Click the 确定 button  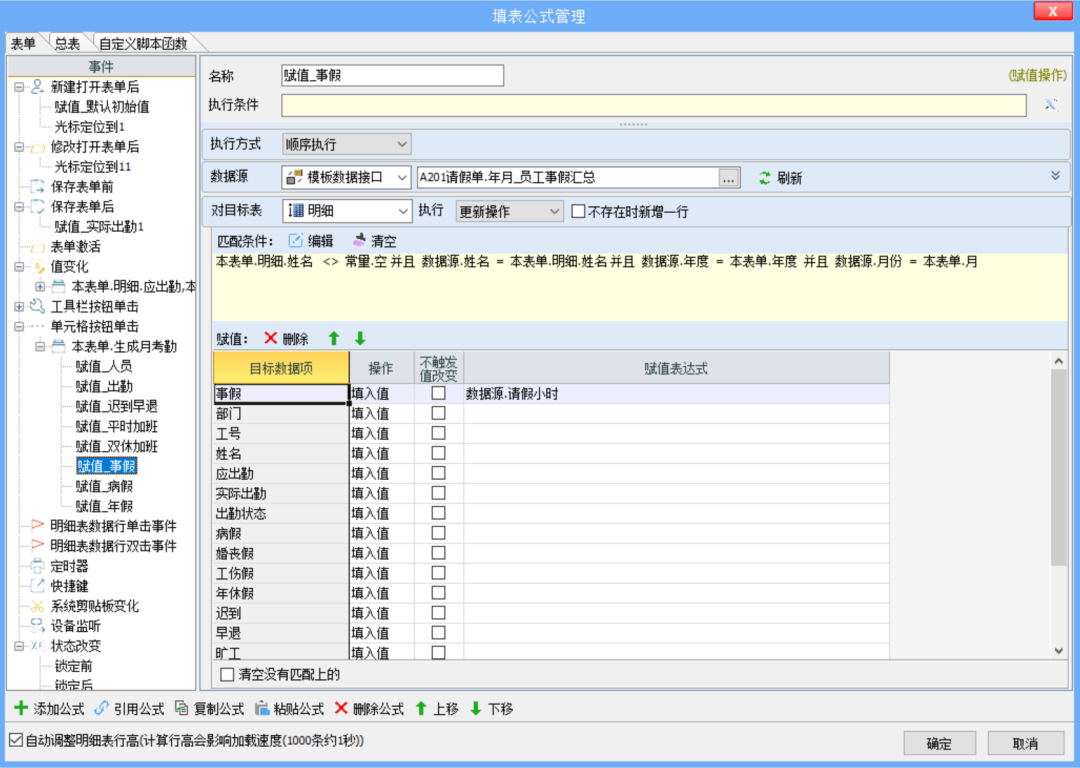coord(939,743)
